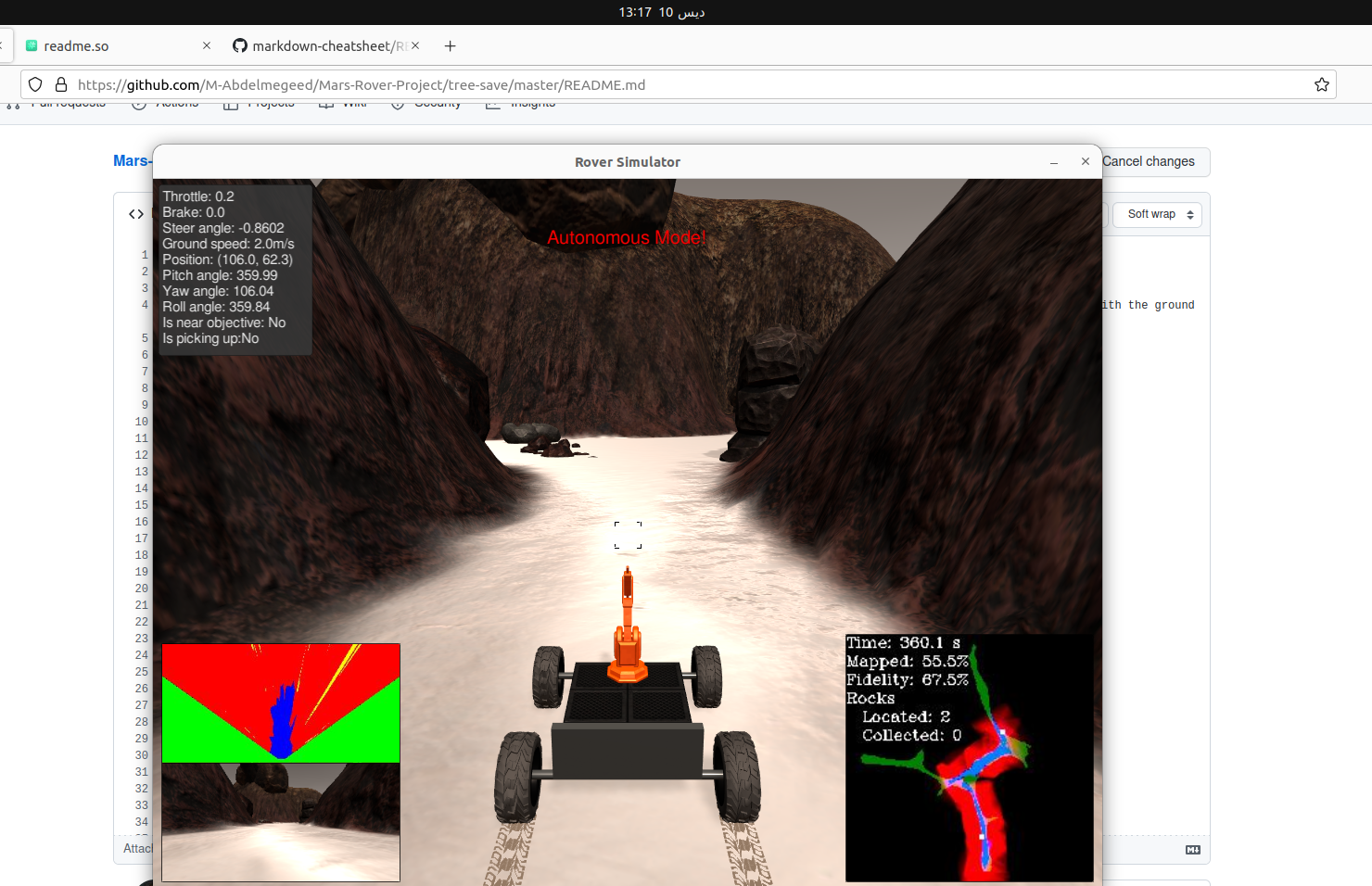Click the "Throttle: 0.2" reading

[198, 196]
